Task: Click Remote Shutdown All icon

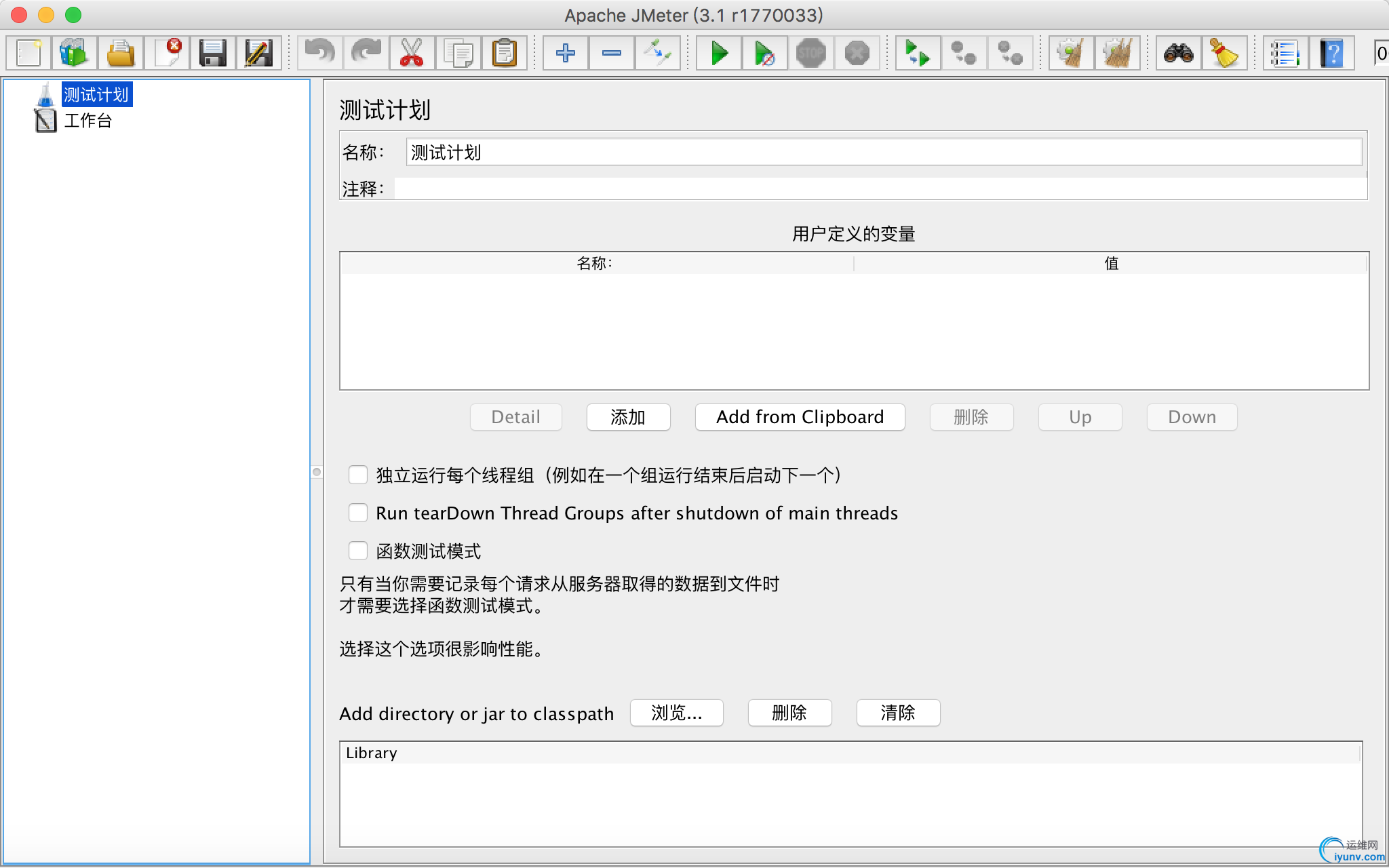Action: (x=1011, y=53)
